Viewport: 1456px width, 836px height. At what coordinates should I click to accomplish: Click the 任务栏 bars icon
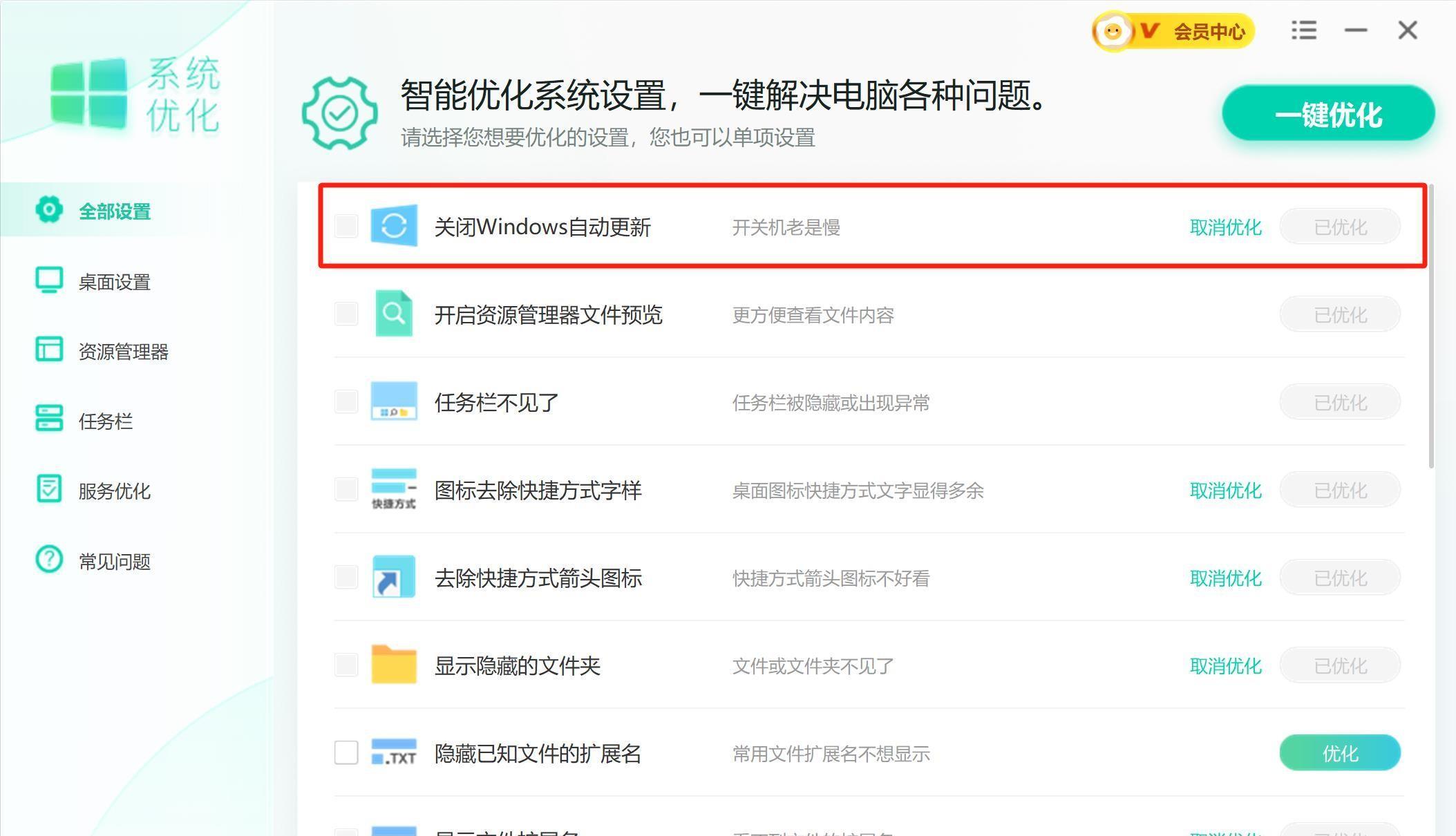(49, 418)
